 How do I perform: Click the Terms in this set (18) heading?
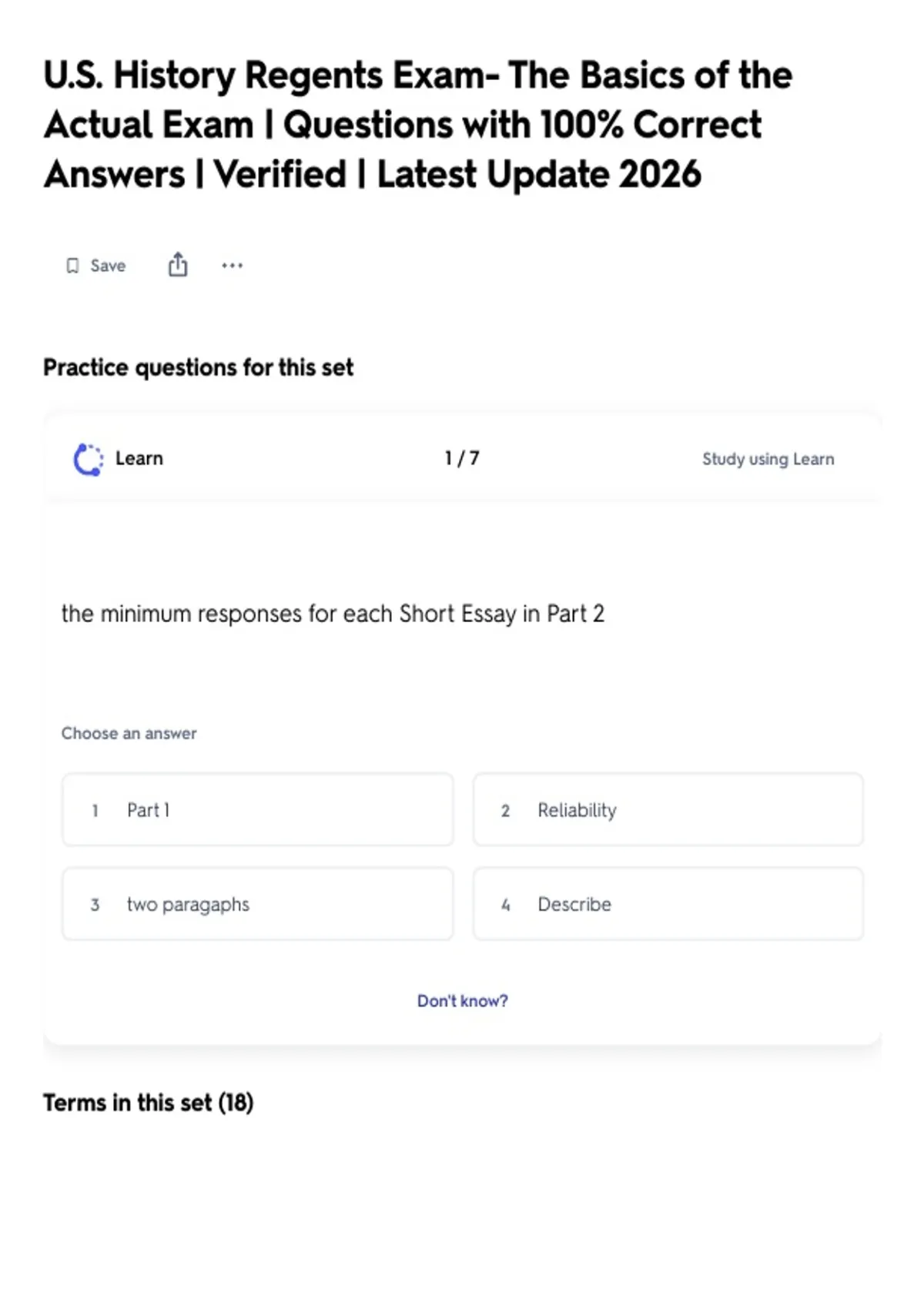point(148,1103)
